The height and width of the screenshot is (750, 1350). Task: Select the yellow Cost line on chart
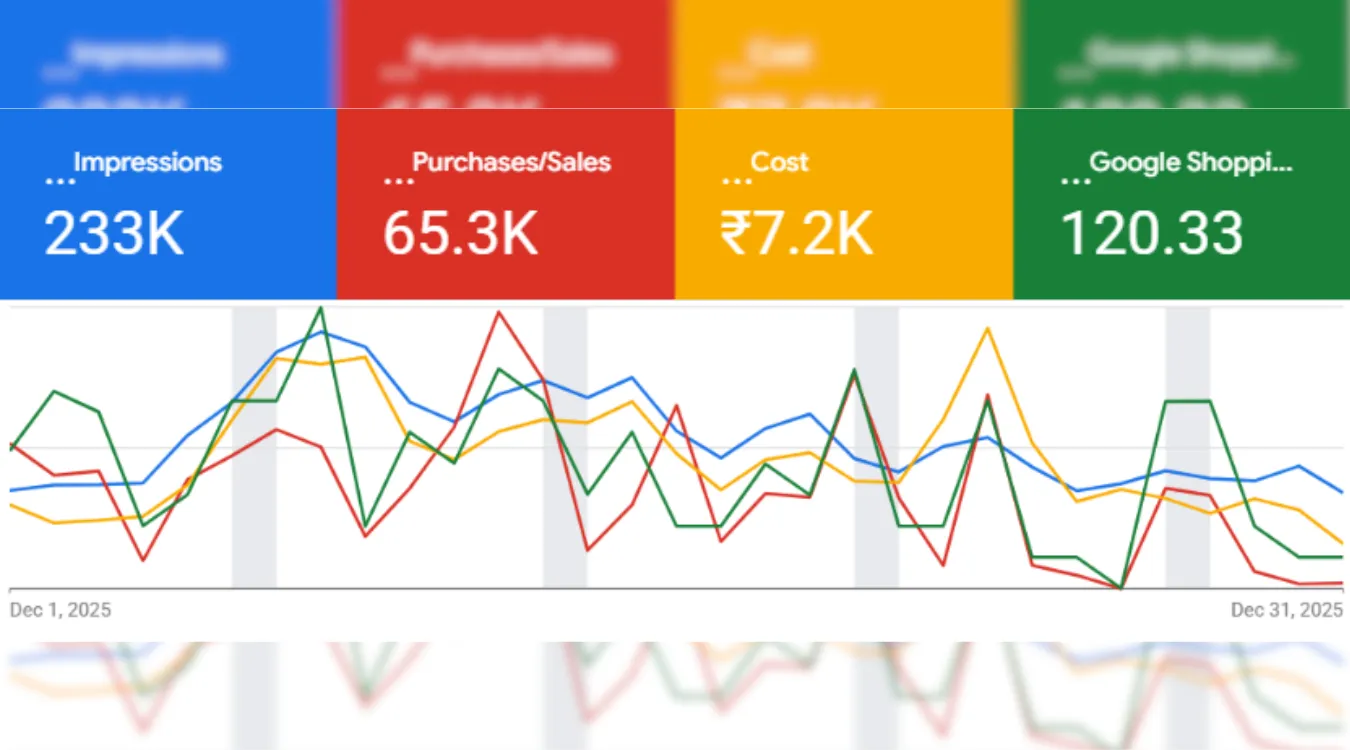[988, 330]
